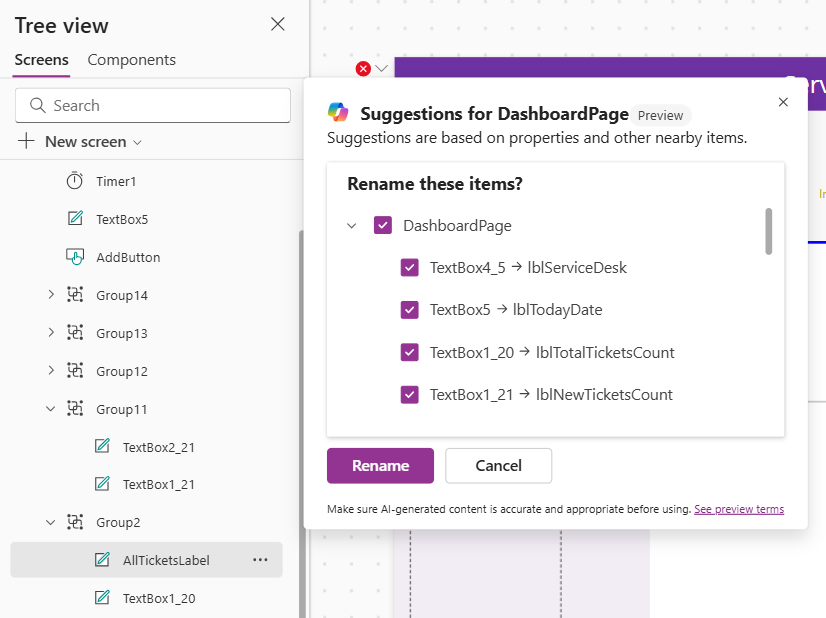The height and width of the screenshot is (618, 826).
Task: Open the See preview terms link
Action: tap(739, 509)
